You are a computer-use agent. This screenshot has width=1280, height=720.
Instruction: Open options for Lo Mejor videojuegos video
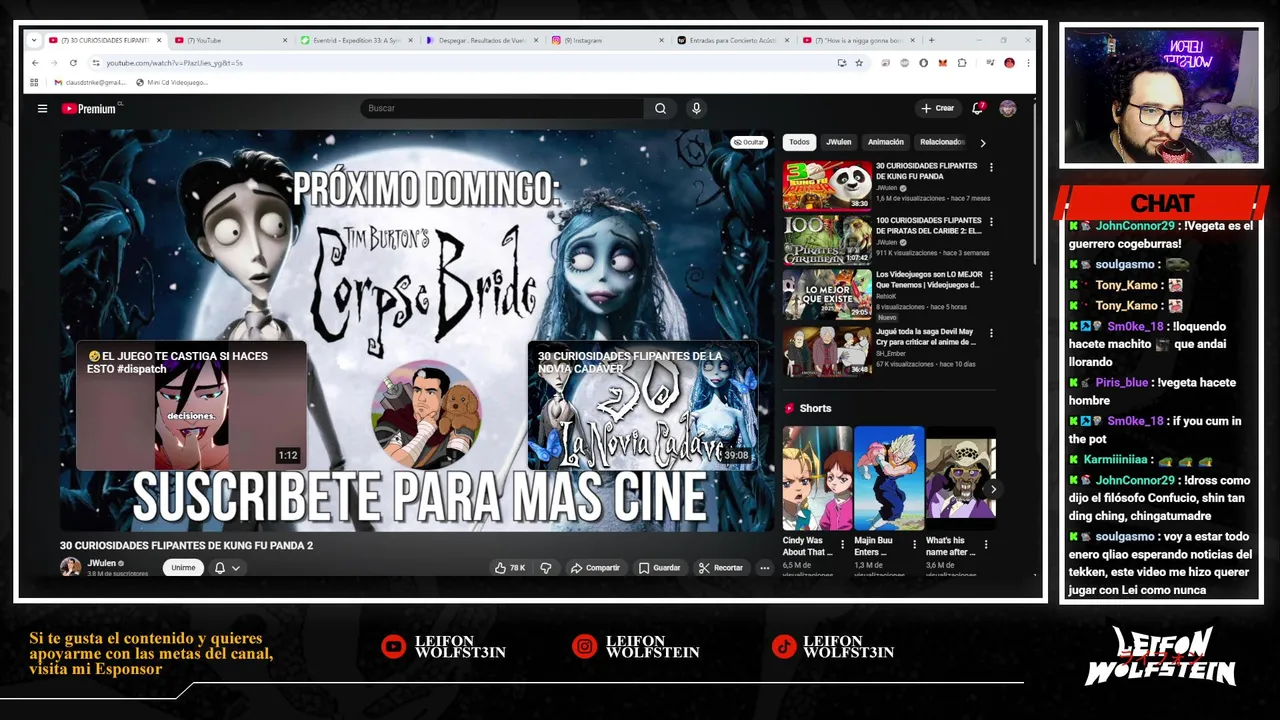[991, 276]
